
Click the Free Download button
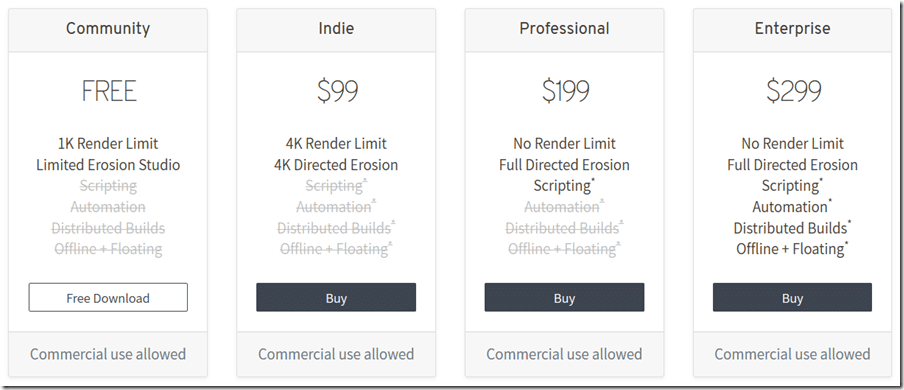(x=108, y=297)
